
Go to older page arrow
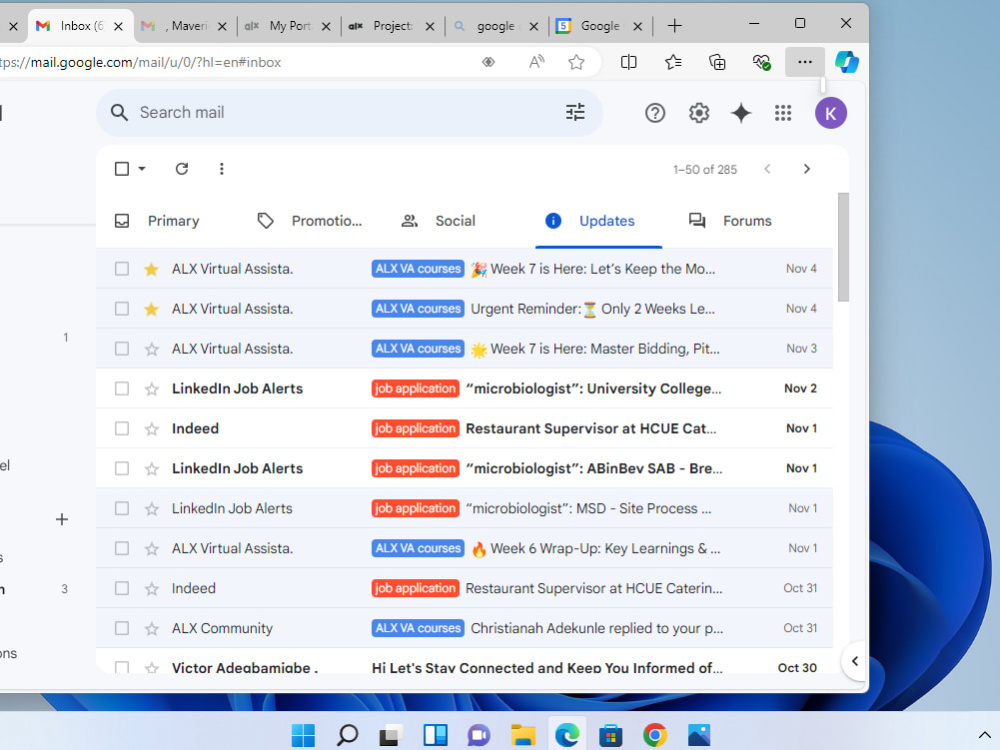coord(807,169)
